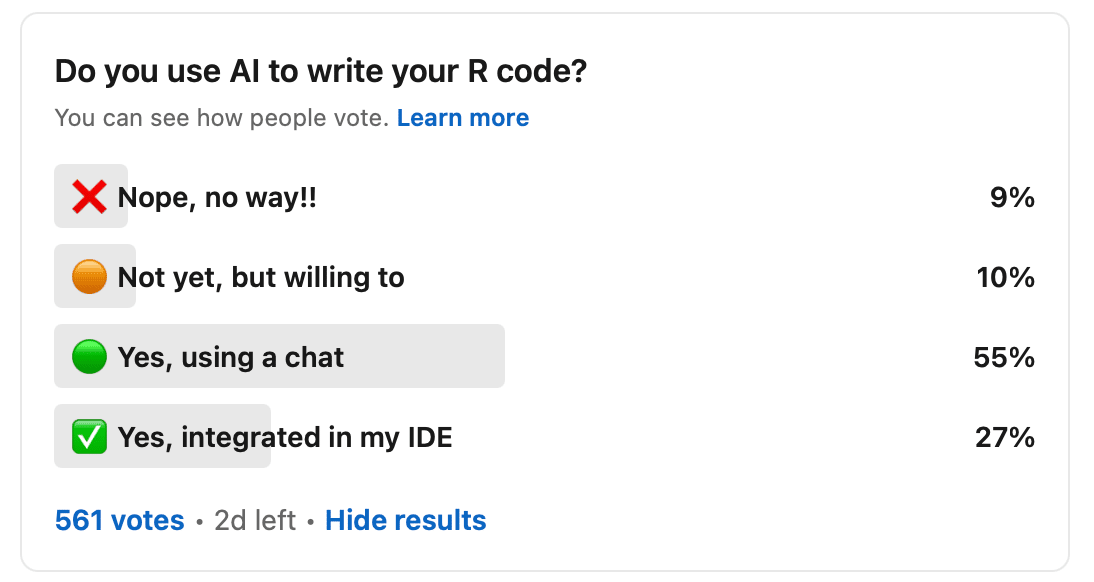The image size is (1094, 582).
Task: Click the green circle emoji icon
Action: [x=89, y=357]
